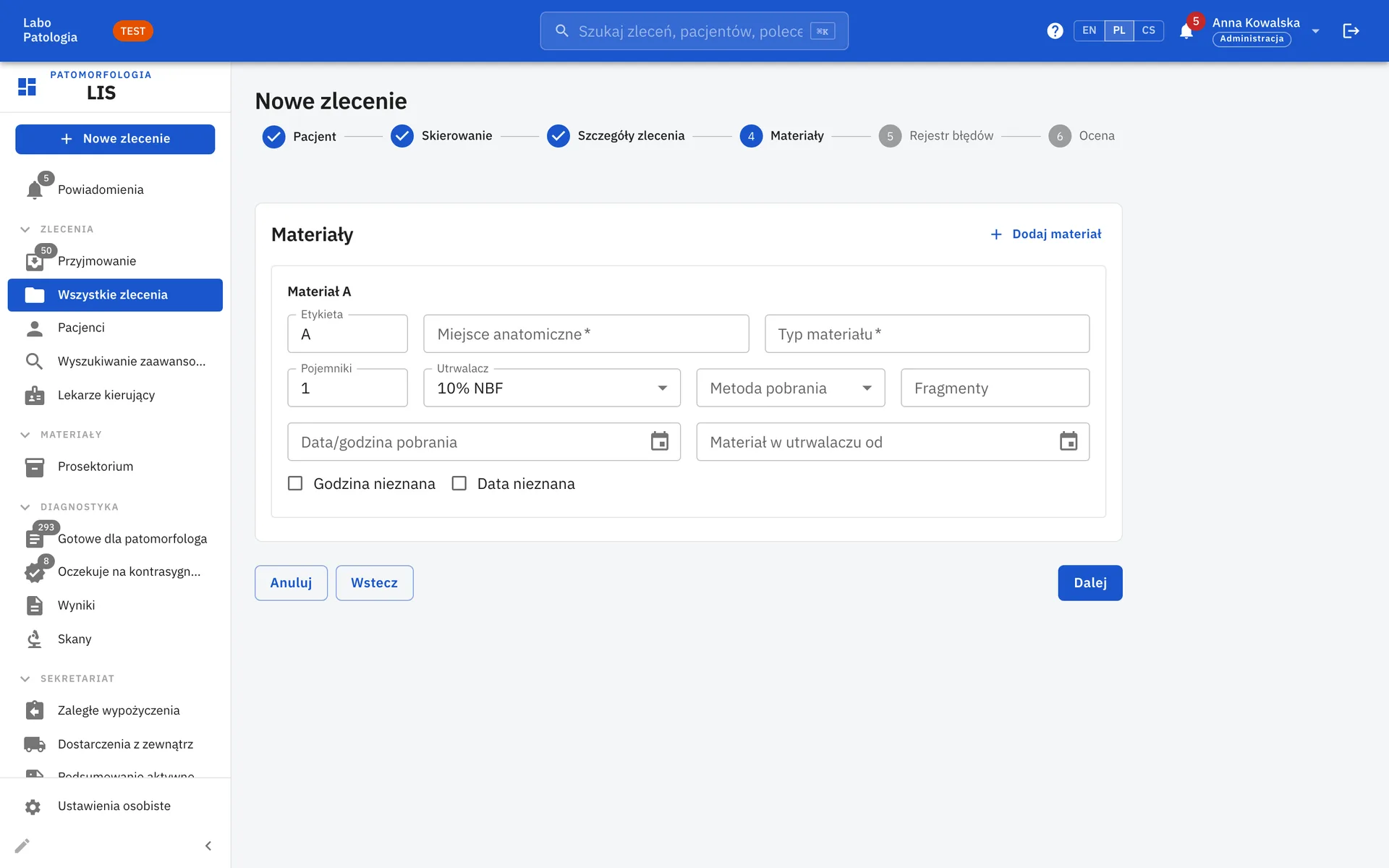
Task: Click Dodaj materiał link
Action: (x=1045, y=234)
